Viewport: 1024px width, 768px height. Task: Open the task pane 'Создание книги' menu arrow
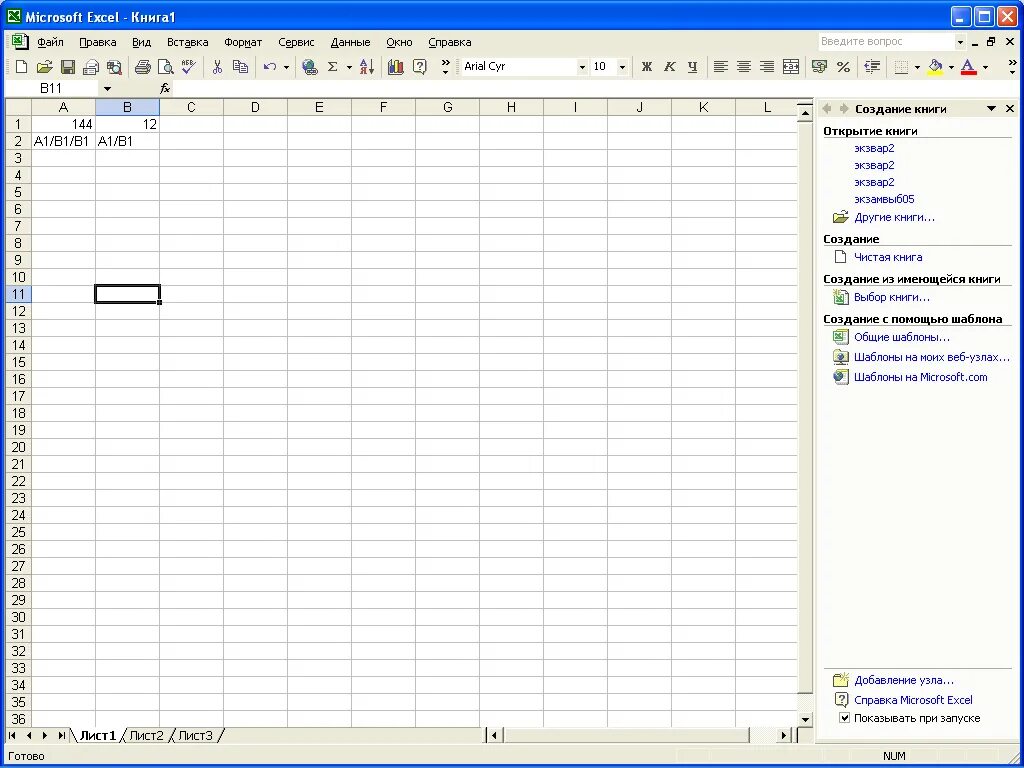point(991,108)
